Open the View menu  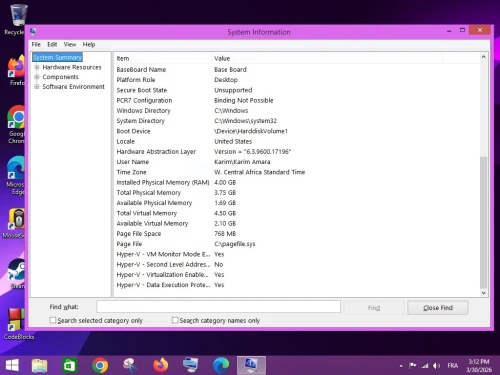70,45
